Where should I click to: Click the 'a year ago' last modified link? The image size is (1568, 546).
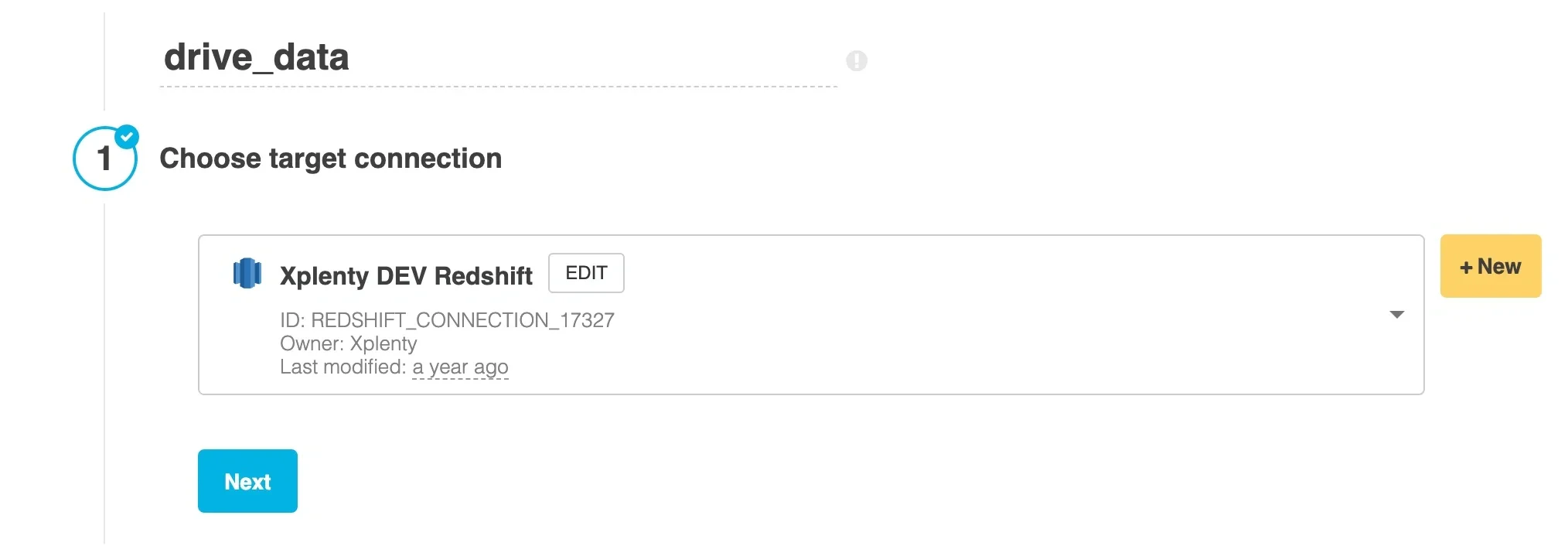click(460, 367)
